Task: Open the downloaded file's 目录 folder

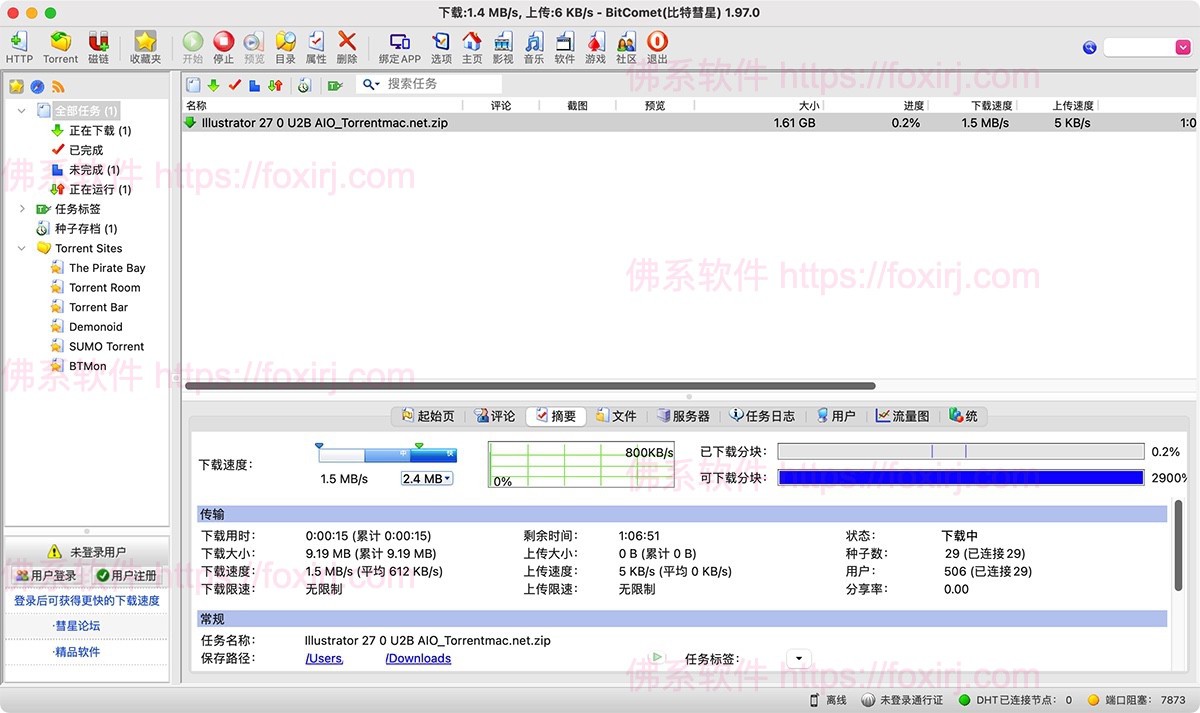Action: click(x=284, y=45)
